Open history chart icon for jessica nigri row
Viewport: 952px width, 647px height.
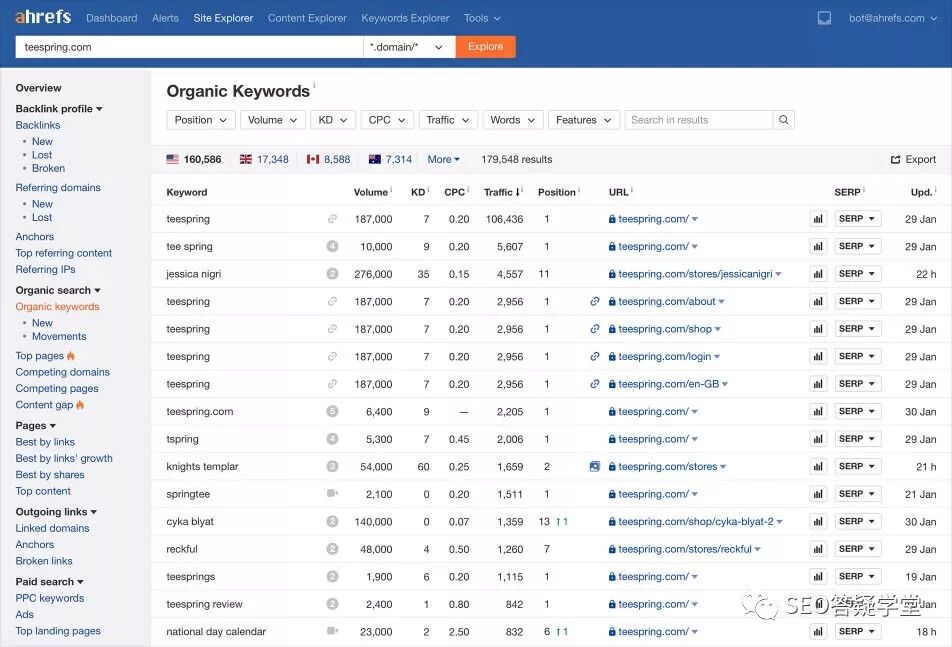[818, 274]
